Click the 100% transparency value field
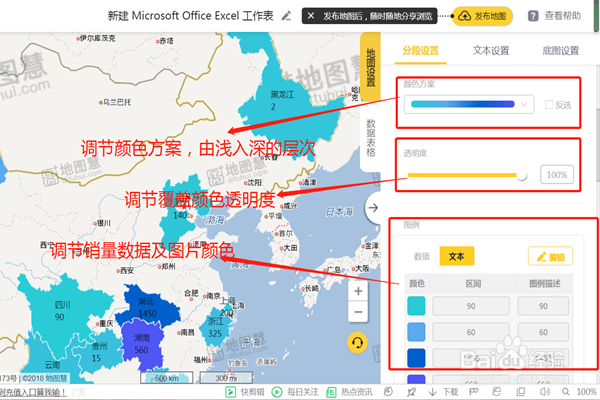Viewport: 600px width, 400px height. click(x=557, y=175)
